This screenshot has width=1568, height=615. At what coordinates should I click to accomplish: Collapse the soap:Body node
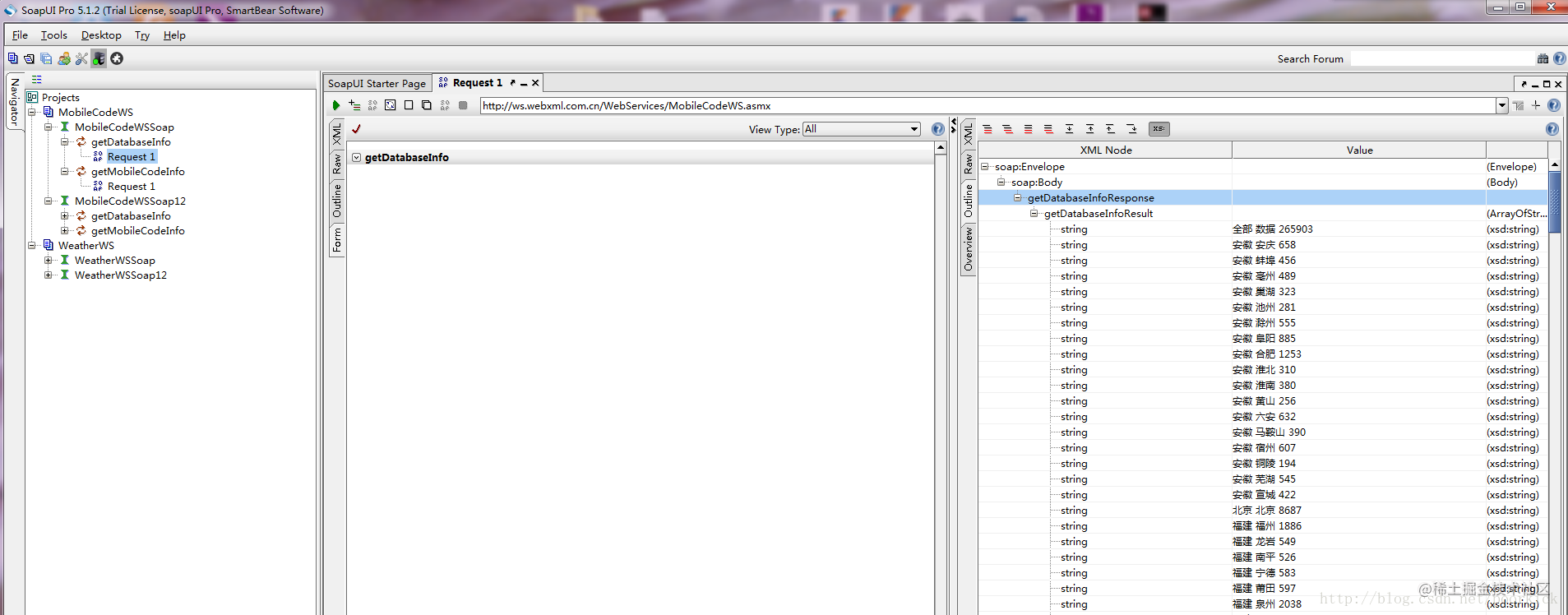(1001, 182)
